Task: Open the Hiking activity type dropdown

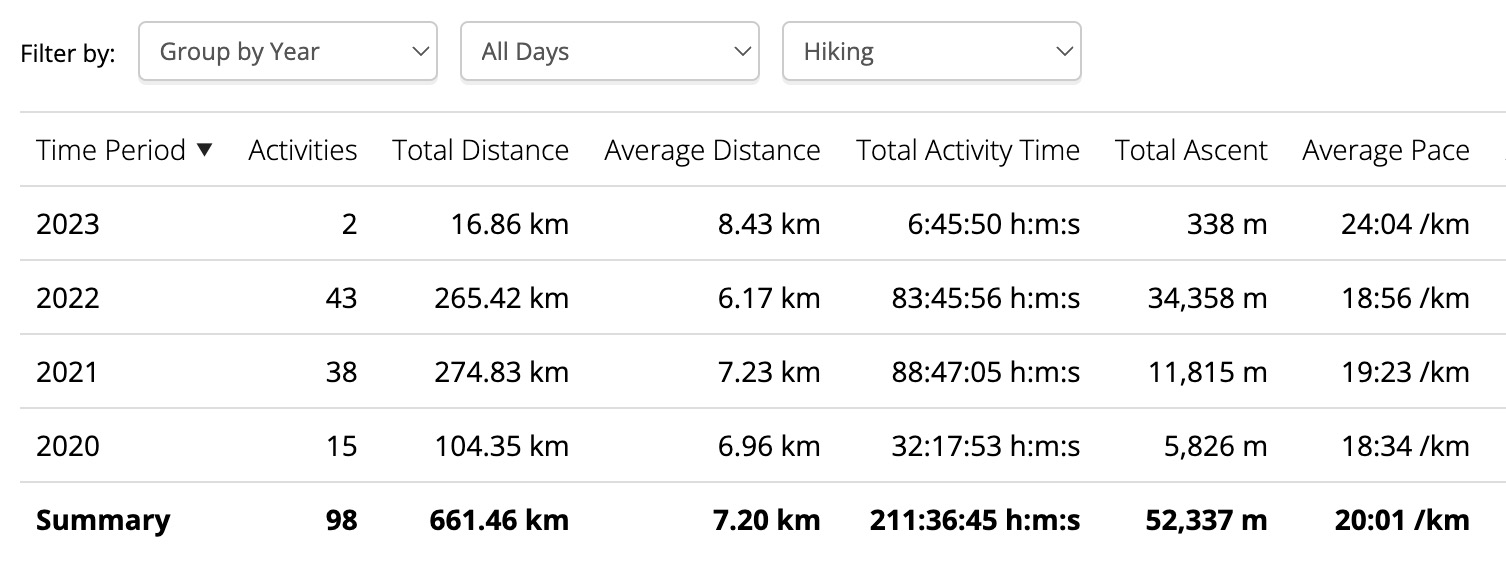Action: (931, 52)
